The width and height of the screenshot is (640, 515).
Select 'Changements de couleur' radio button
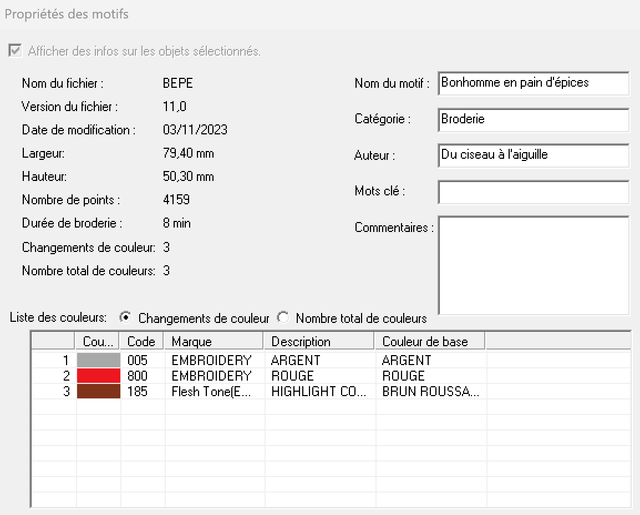(125, 318)
